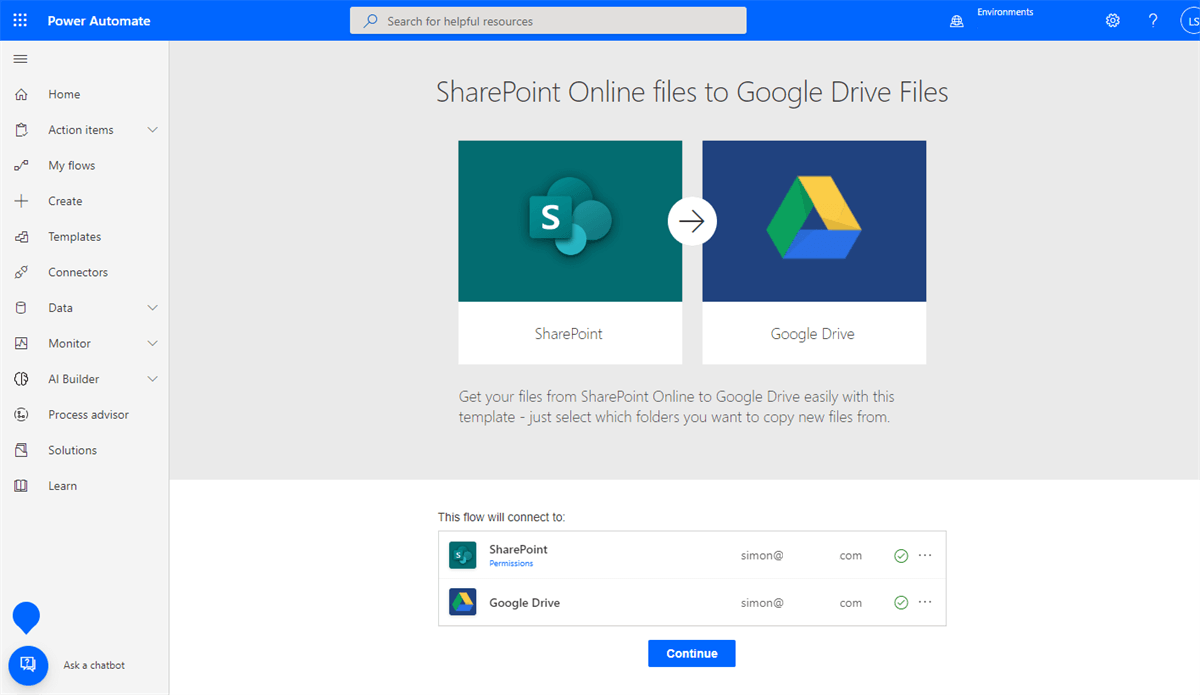Click the Action items clipboard icon
Viewport: 1200px width, 695px height.
tap(21, 130)
